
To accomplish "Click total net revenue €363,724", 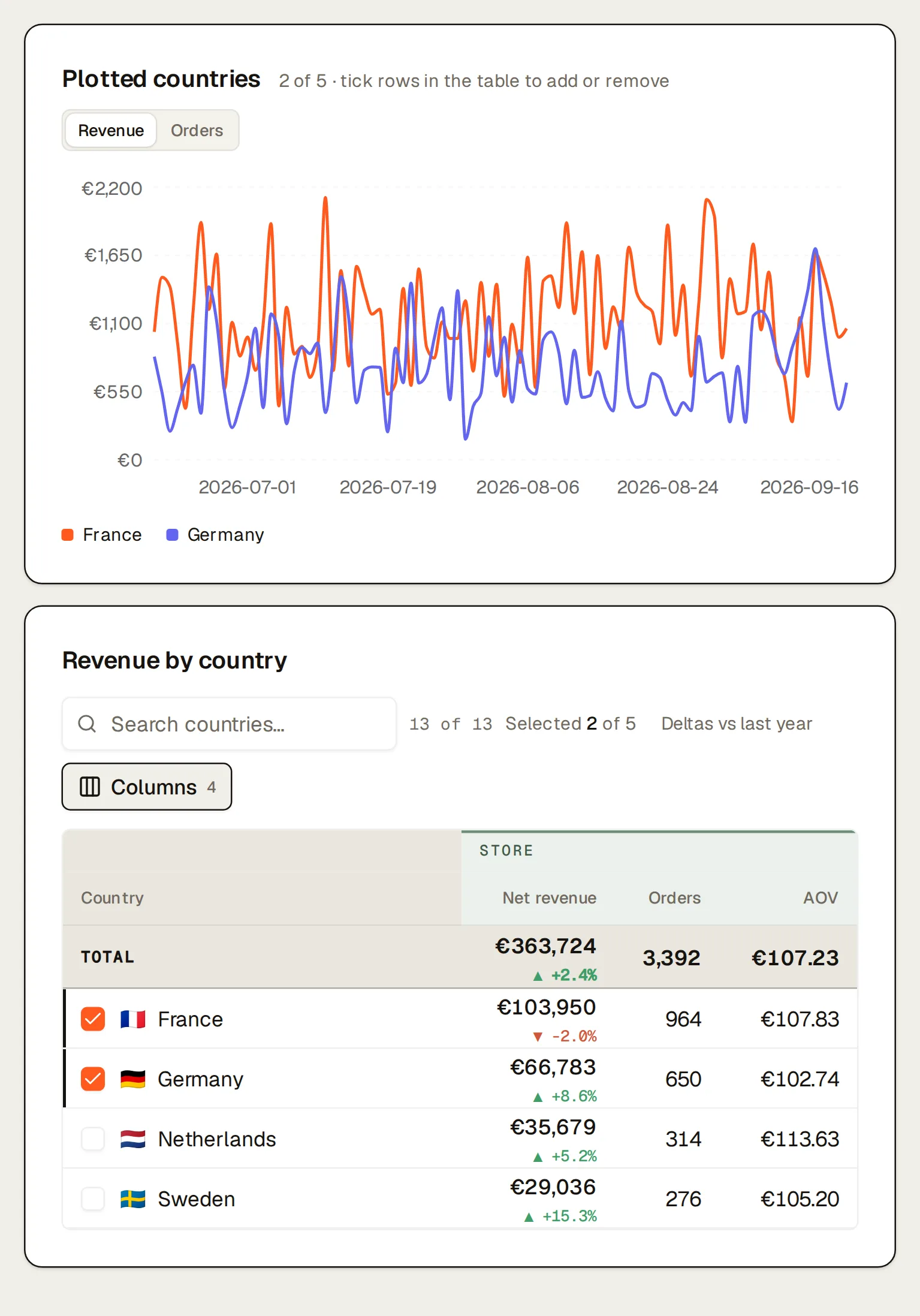I will click(545, 945).
